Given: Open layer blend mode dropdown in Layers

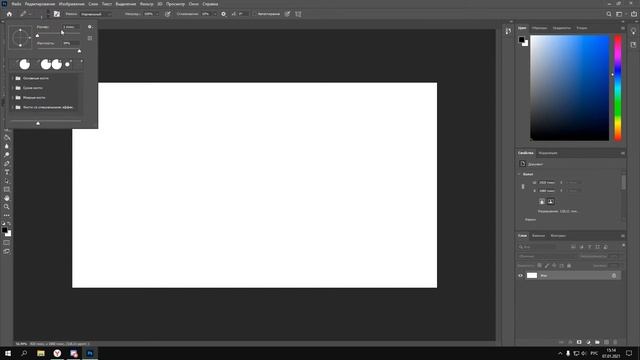Looking at the screenshot, I should [x=546, y=256].
